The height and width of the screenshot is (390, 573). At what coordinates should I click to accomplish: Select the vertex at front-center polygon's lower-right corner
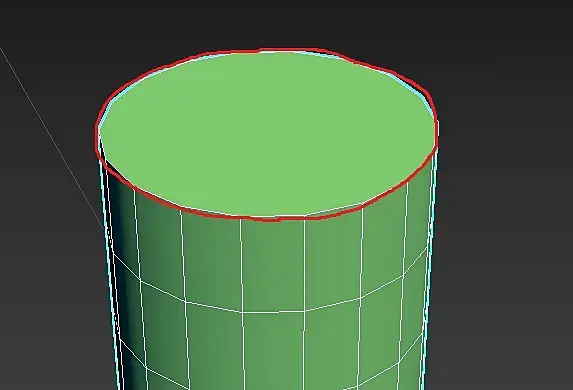(304, 311)
